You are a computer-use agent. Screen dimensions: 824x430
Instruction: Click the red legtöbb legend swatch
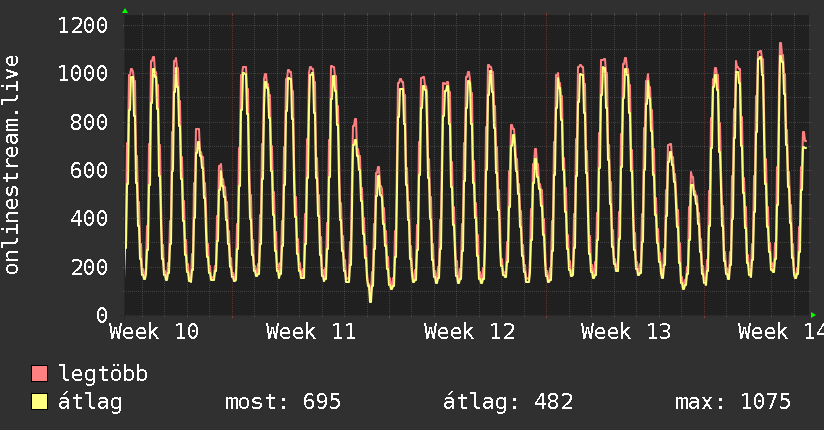click(40, 375)
